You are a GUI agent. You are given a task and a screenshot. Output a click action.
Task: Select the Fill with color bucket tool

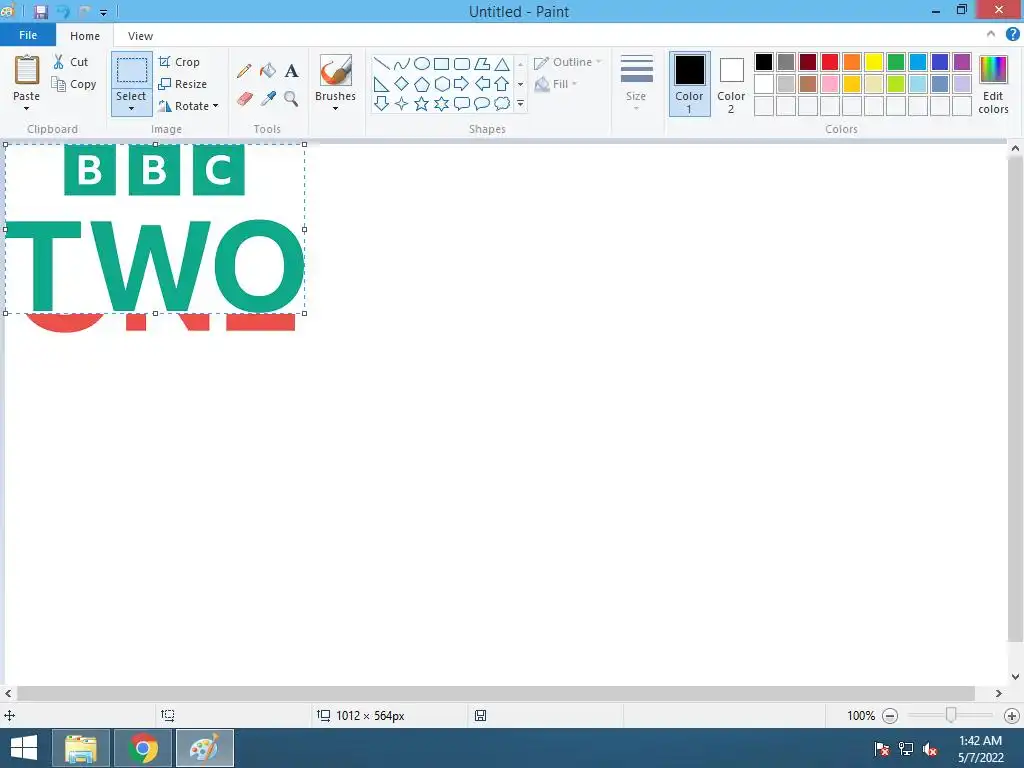[268, 71]
